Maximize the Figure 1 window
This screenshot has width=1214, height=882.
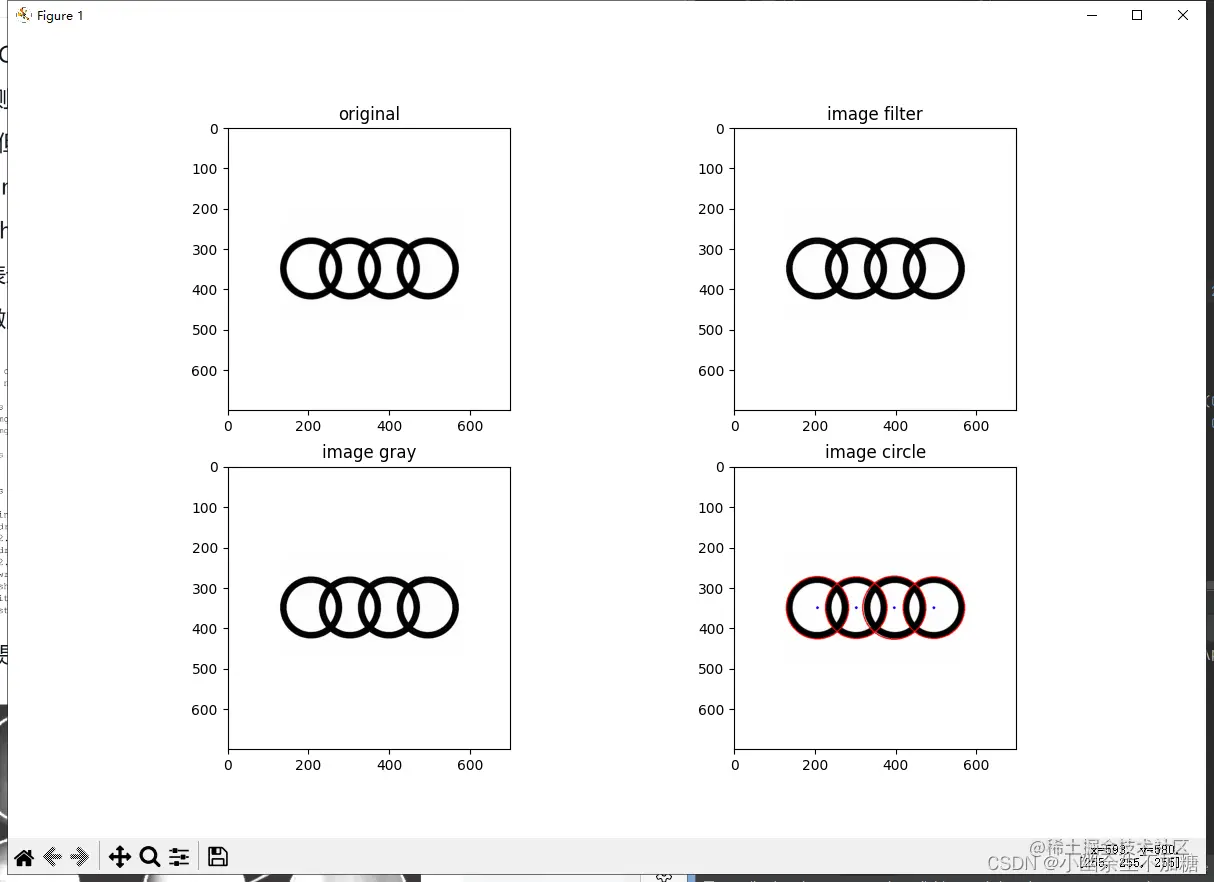[1137, 15]
